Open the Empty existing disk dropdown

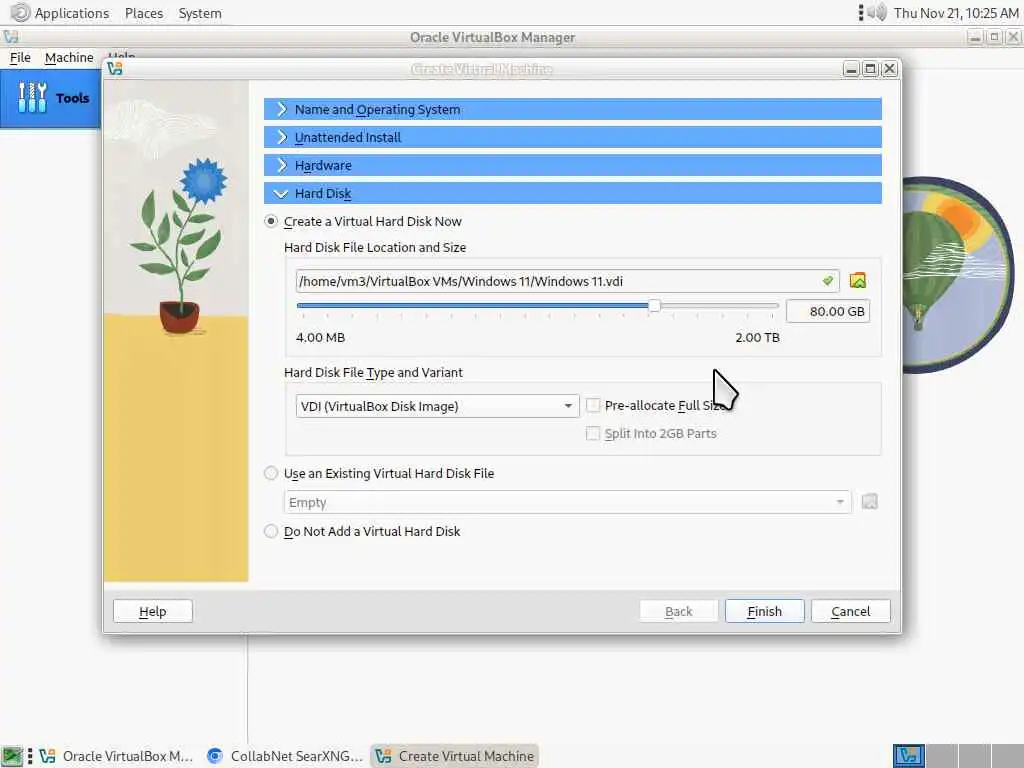tap(568, 502)
